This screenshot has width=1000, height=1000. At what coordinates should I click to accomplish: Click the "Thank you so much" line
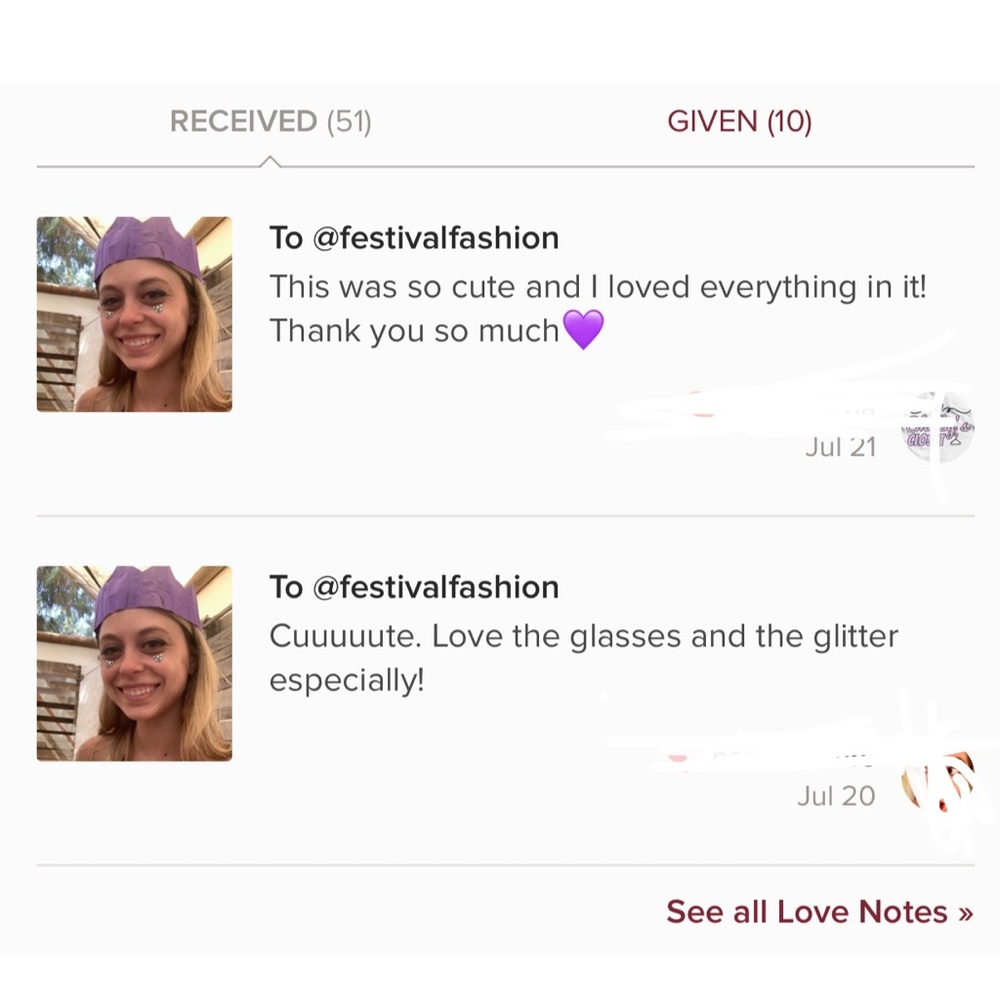(x=415, y=331)
